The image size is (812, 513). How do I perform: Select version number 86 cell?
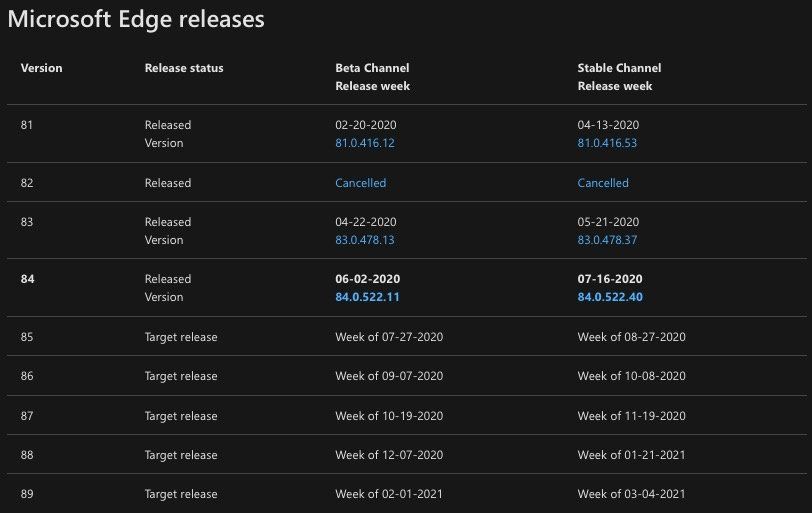(x=27, y=376)
